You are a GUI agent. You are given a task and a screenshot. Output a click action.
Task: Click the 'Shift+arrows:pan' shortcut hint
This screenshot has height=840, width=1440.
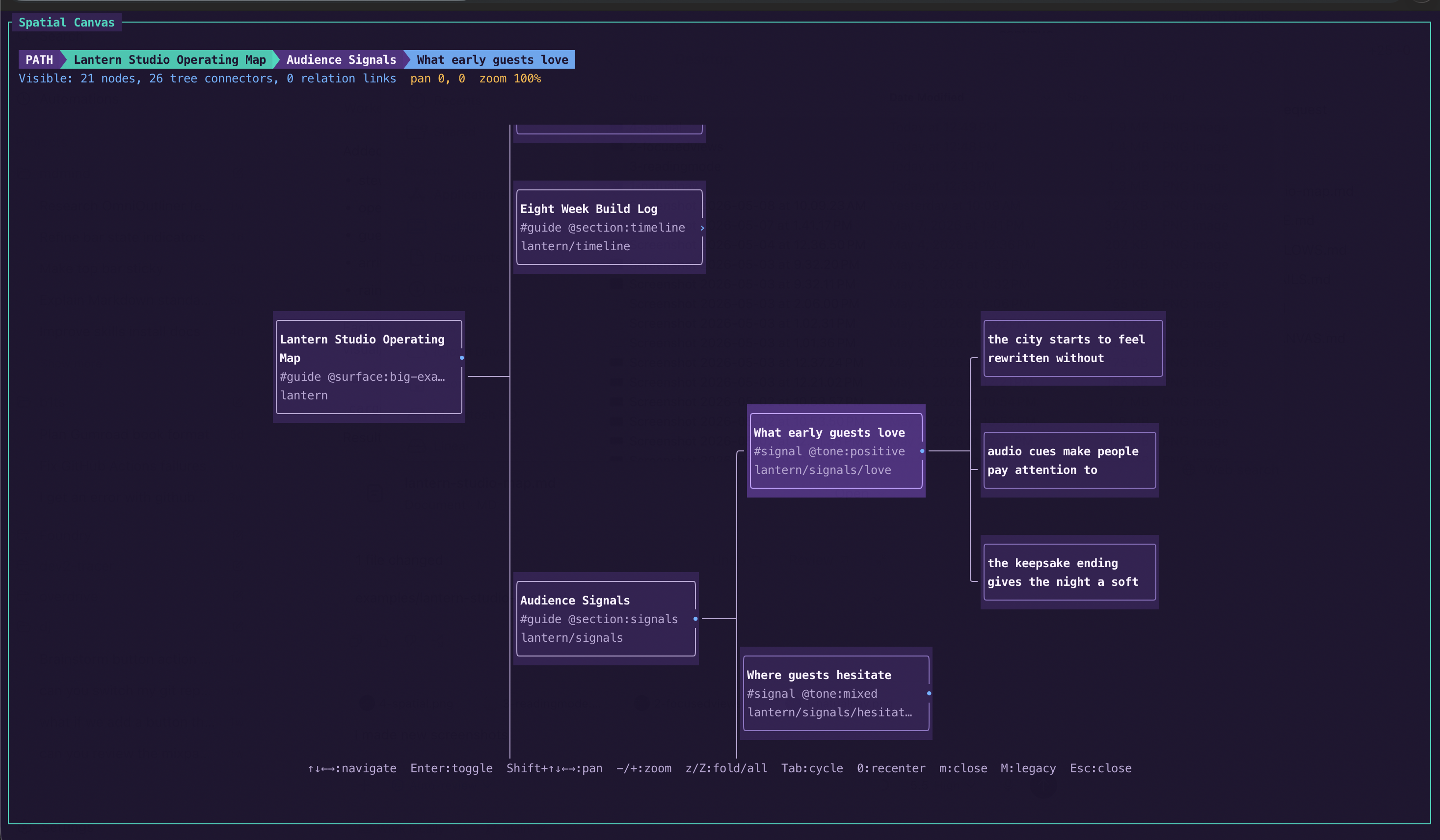coord(554,768)
